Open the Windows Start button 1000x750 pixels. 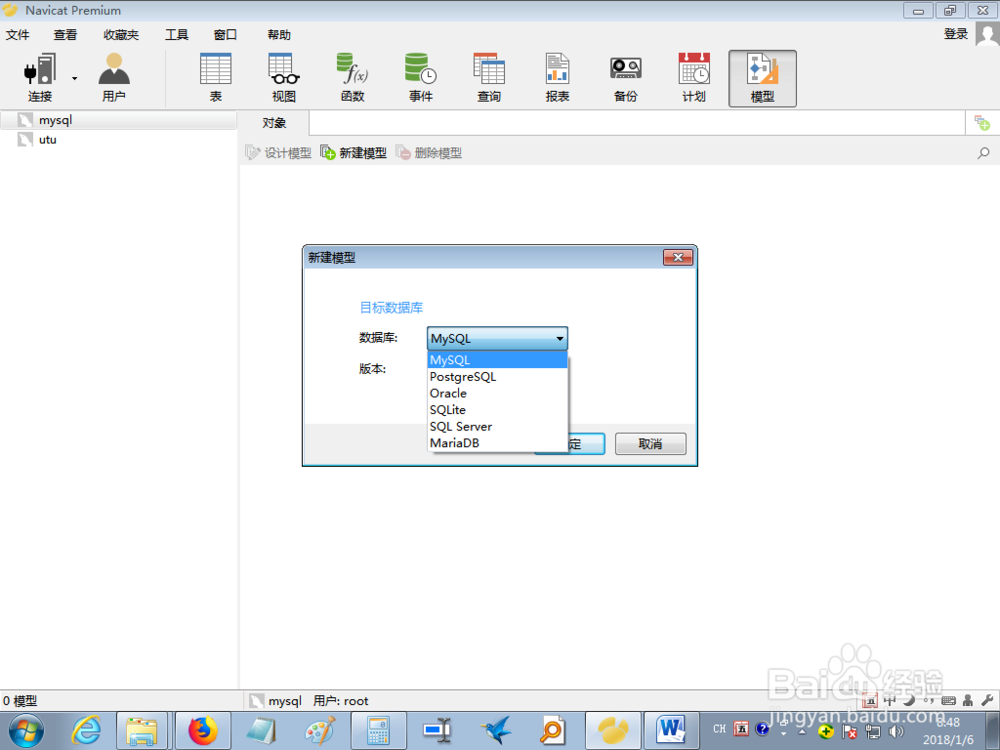point(26,731)
